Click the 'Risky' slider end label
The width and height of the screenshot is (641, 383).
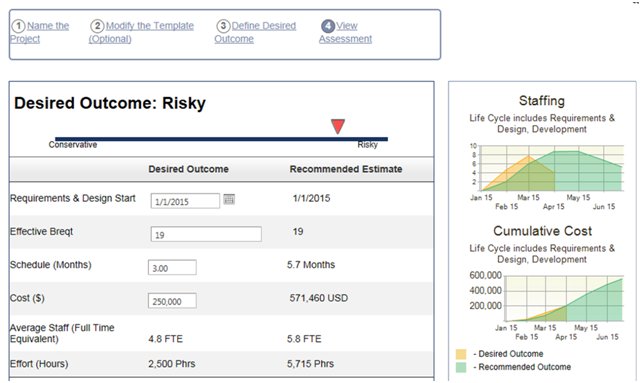tap(368, 145)
